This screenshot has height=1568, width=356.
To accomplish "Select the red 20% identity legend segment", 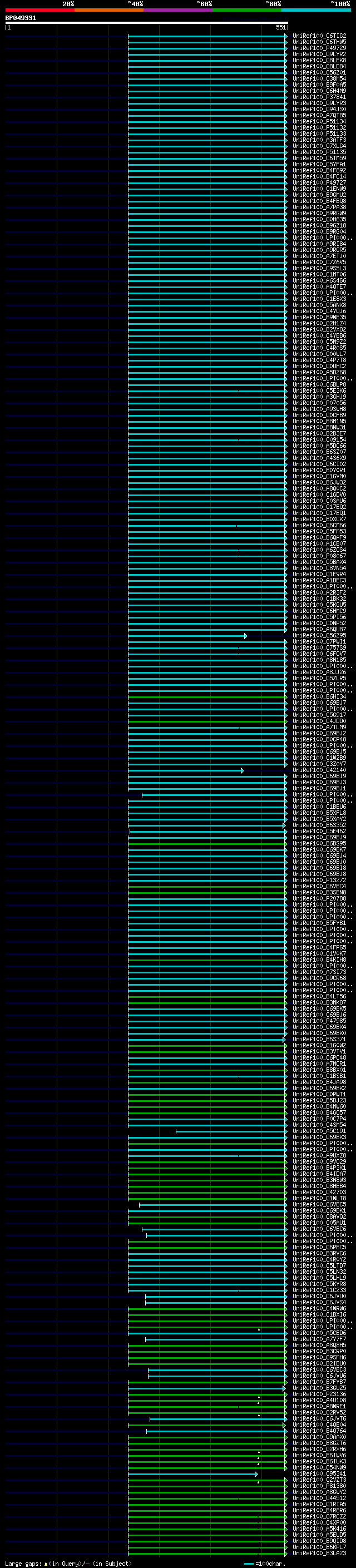I will click(39, 10).
